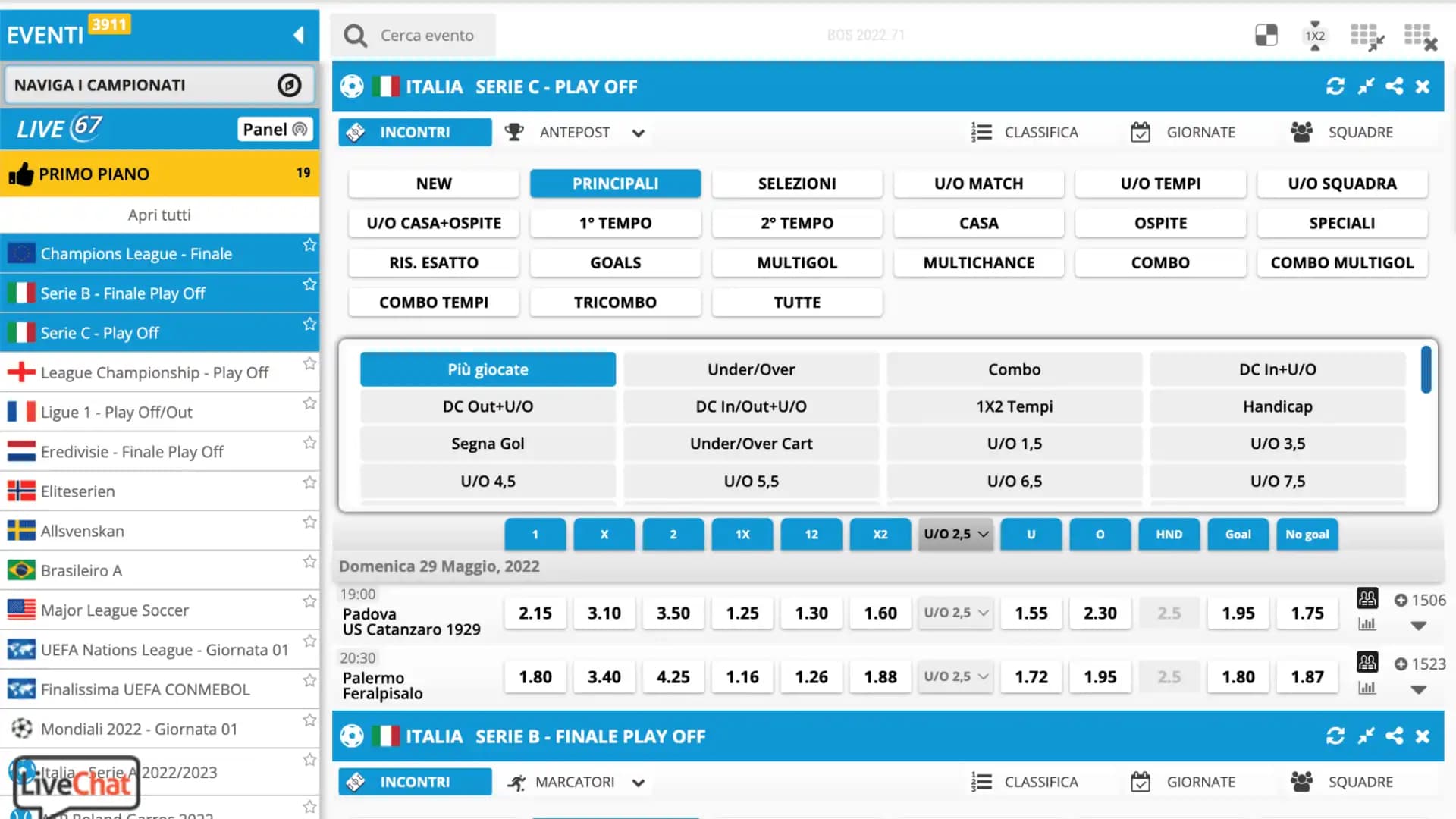Collapse the Eventi sidebar arrow
Screen dimensions: 1456x819
[x=298, y=35]
